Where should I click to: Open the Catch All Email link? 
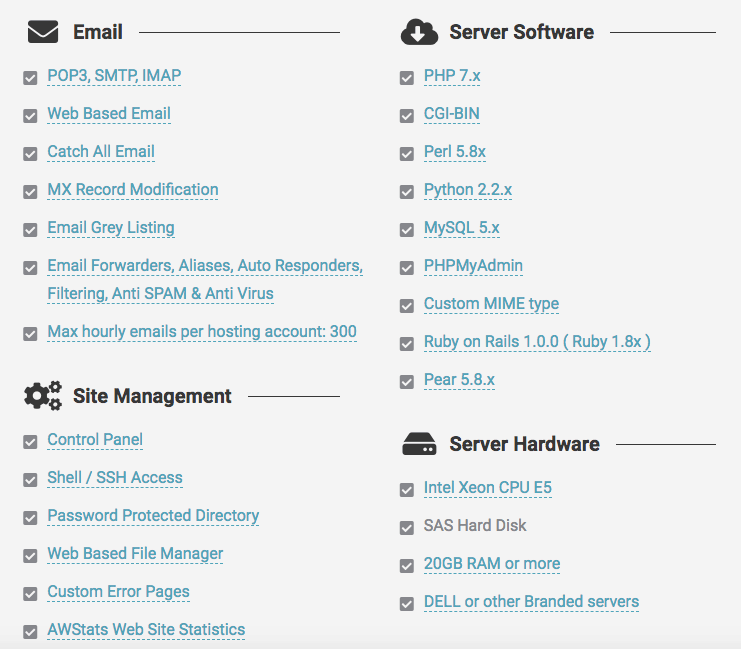(x=101, y=151)
